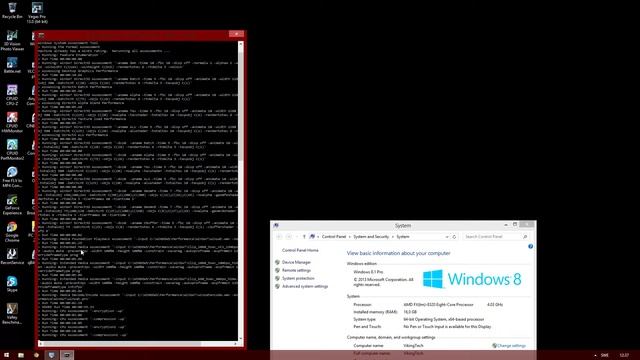Launch Battle.net from the desktop
This screenshot has height=360, width=640.
point(12,65)
